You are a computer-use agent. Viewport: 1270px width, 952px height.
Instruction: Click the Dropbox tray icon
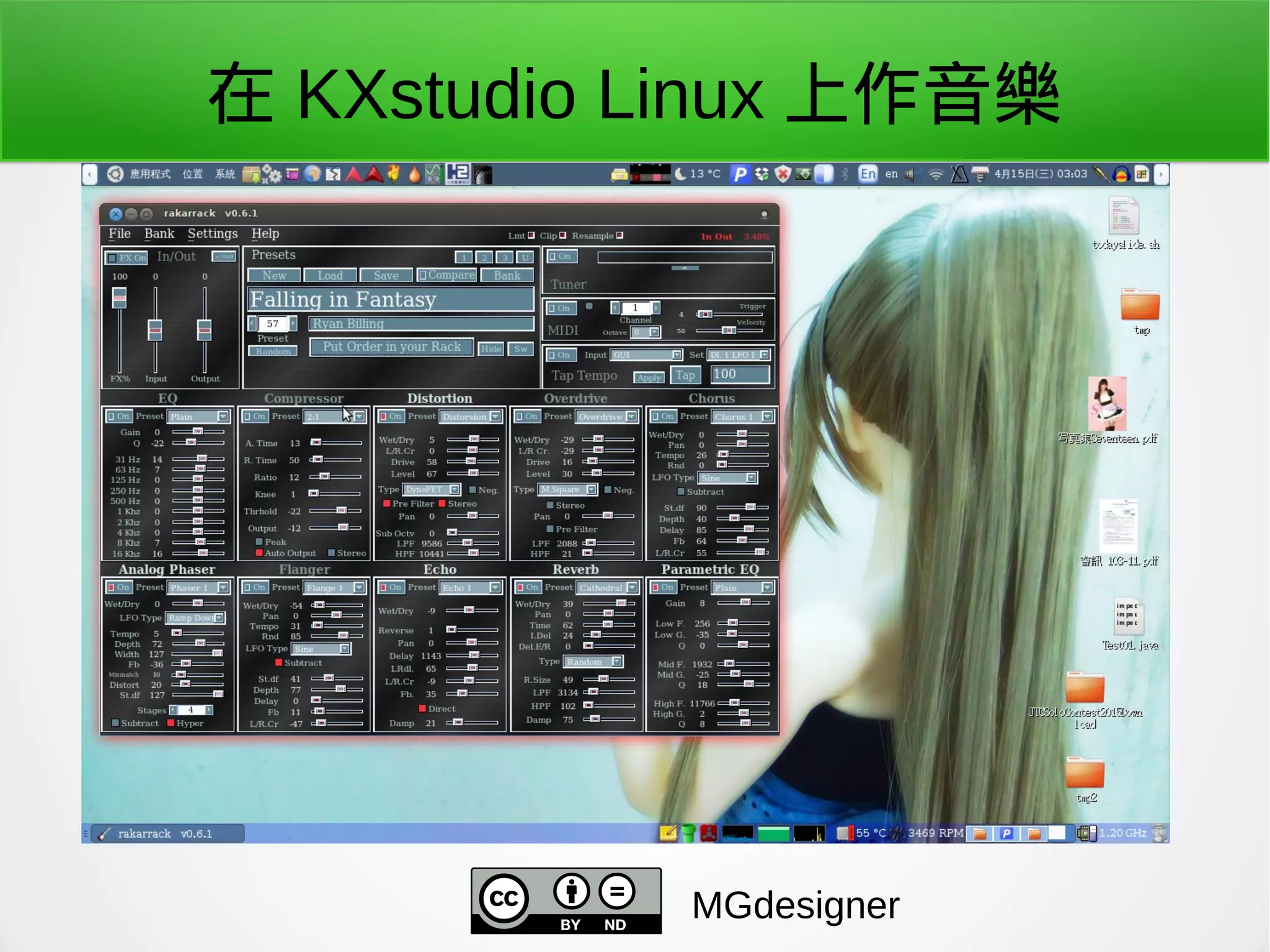(x=762, y=174)
